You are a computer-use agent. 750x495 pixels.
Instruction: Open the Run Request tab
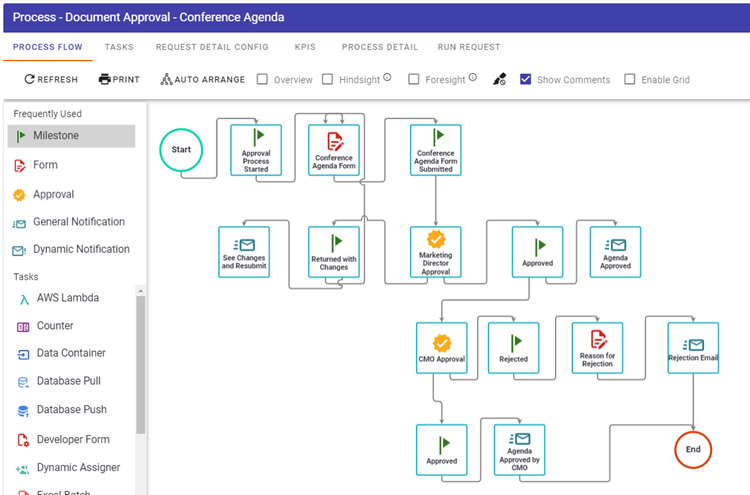click(x=469, y=47)
